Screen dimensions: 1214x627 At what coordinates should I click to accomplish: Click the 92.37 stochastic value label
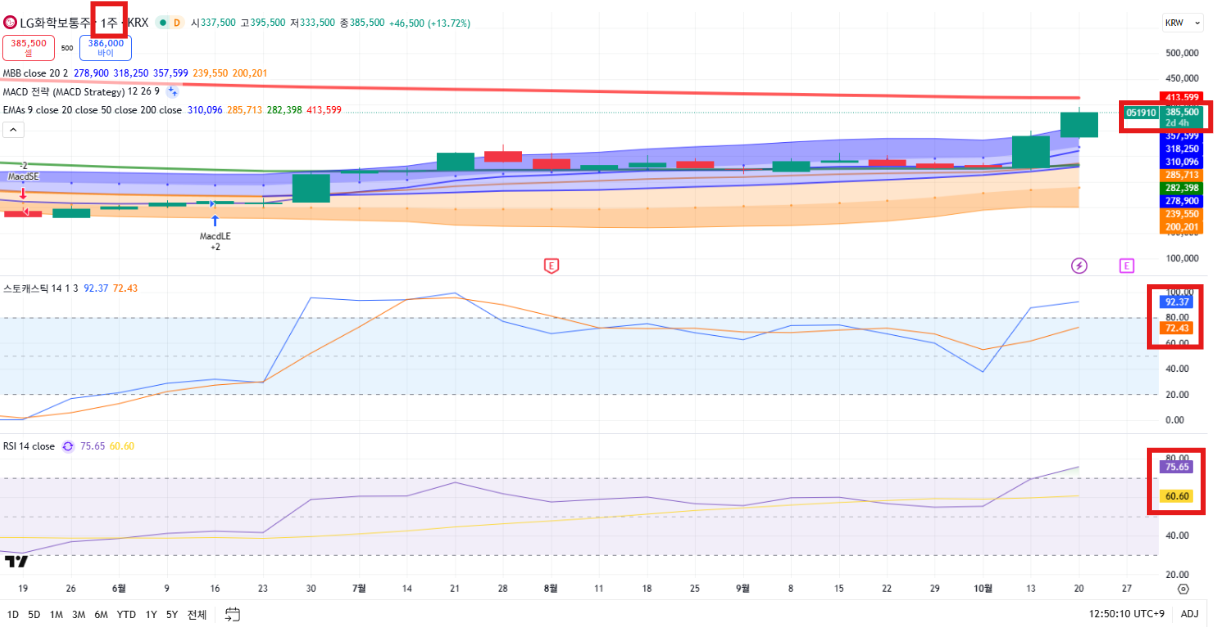(1174, 302)
